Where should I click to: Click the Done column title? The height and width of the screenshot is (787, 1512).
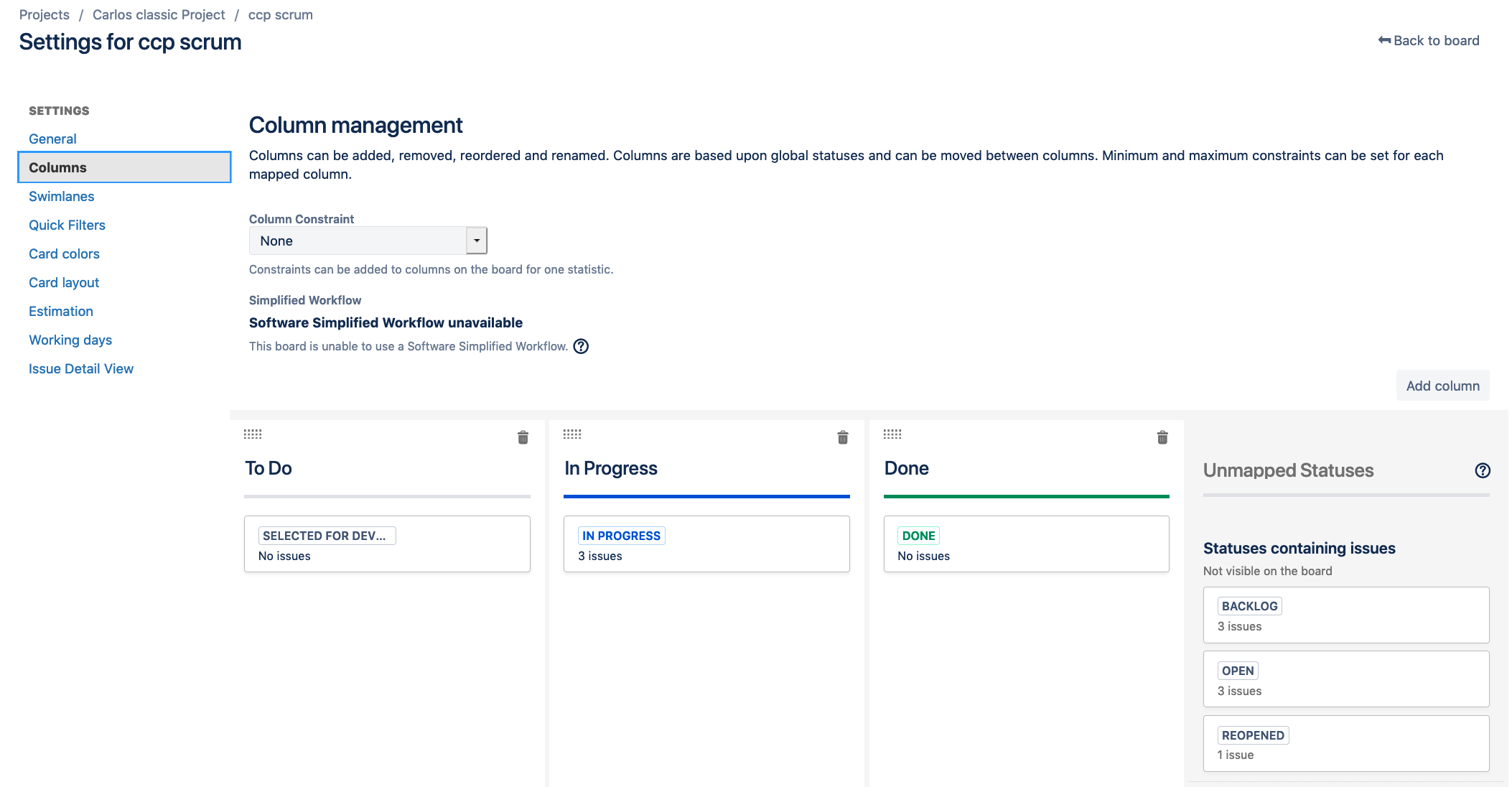coord(907,468)
